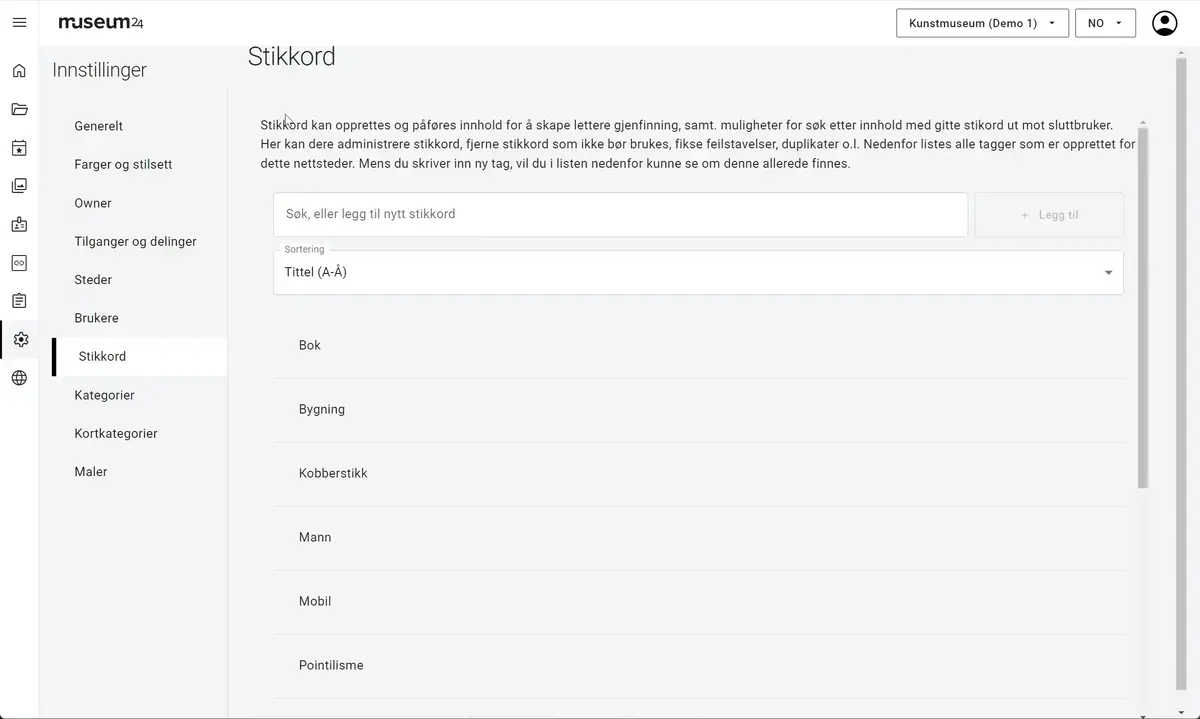Open the folder icon in sidebar
The width and height of the screenshot is (1200, 719).
coord(19,109)
